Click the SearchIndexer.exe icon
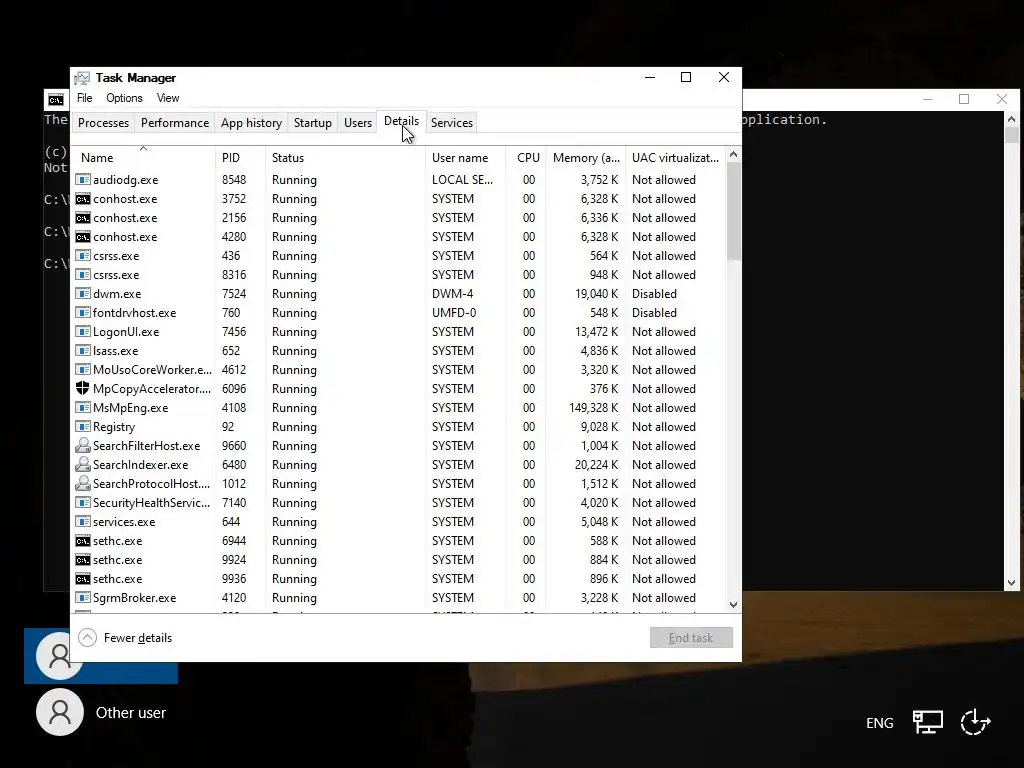 point(82,464)
